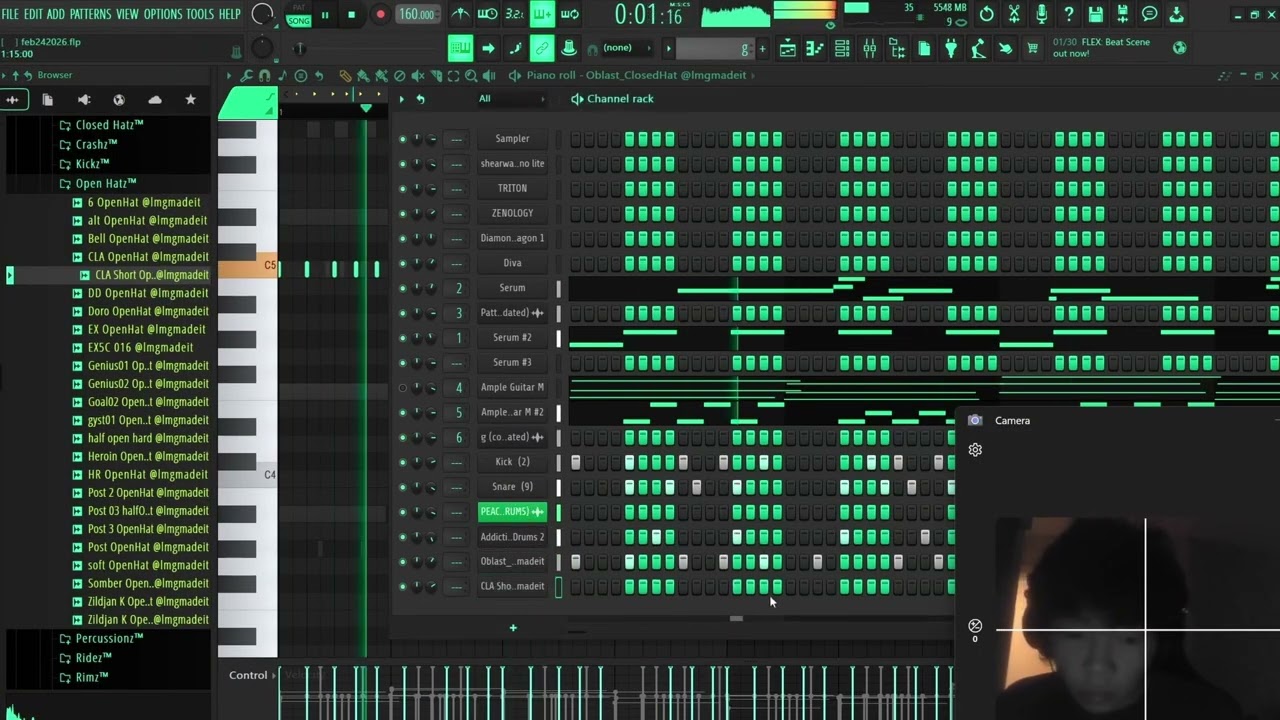The height and width of the screenshot is (720, 1280).
Task: Select the CLA Sho..madeit channel button
Action: coord(512,586)
